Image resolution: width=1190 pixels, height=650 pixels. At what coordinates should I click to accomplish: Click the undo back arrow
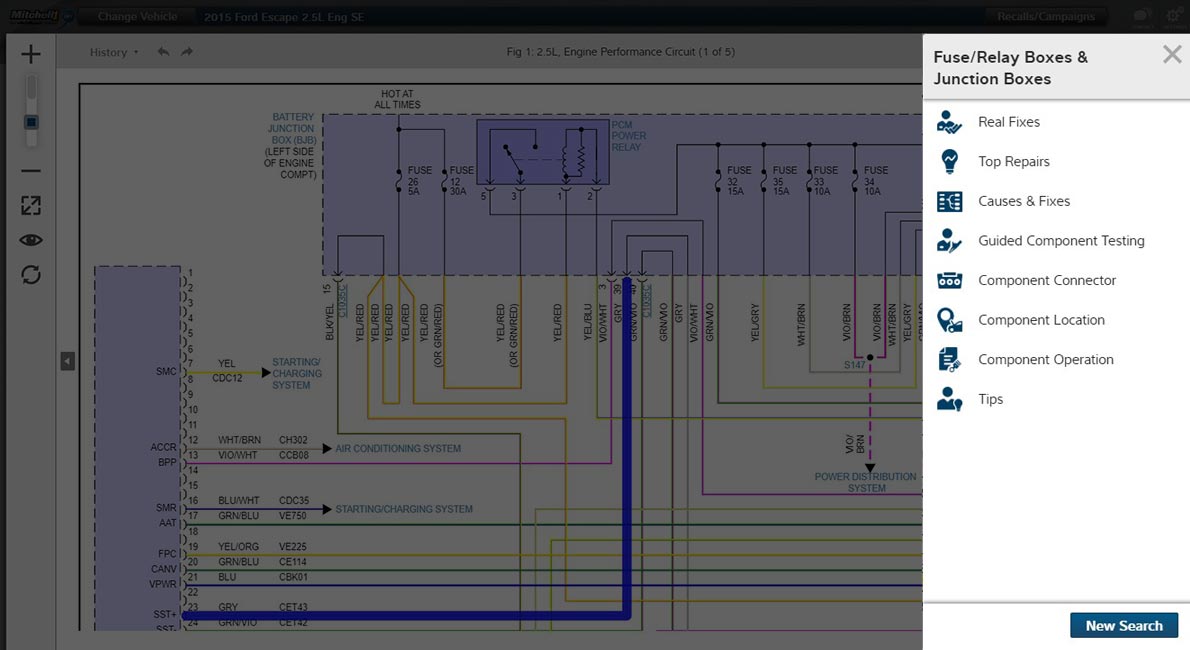(x=164, y=52)
